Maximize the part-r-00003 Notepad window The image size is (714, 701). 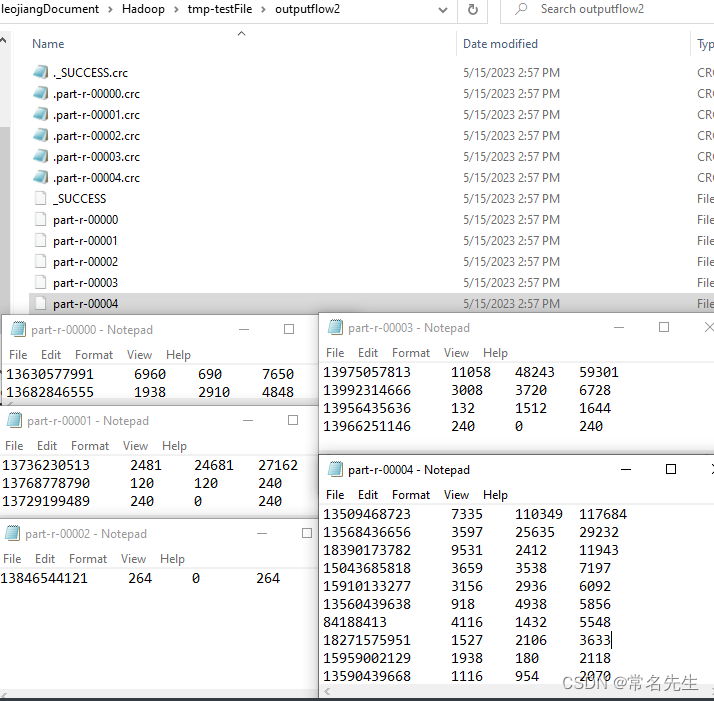point(664,327)
